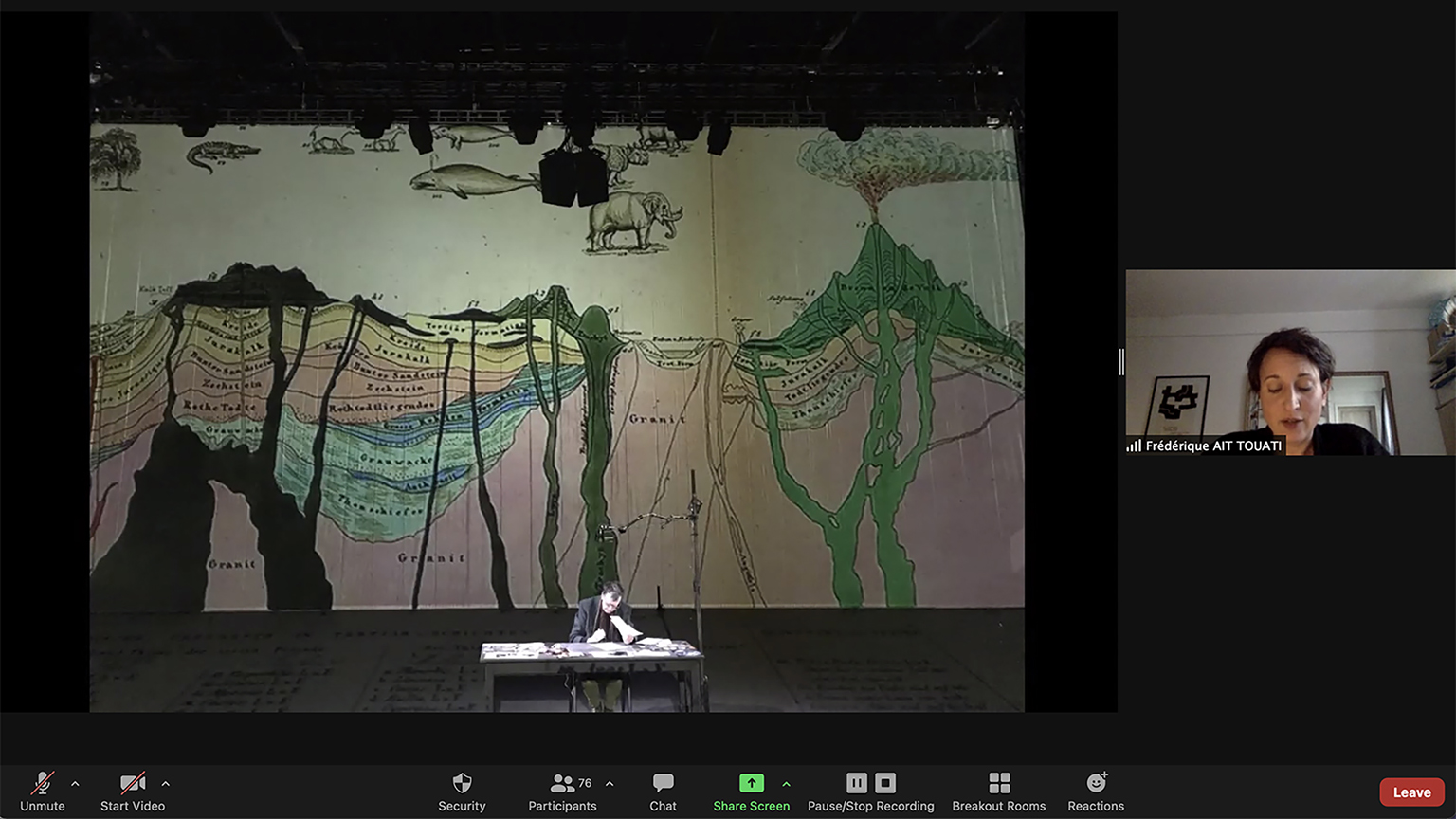This screenshot has width=1456, height=819.
Task: Open the Chat panel
Action: 663,791
